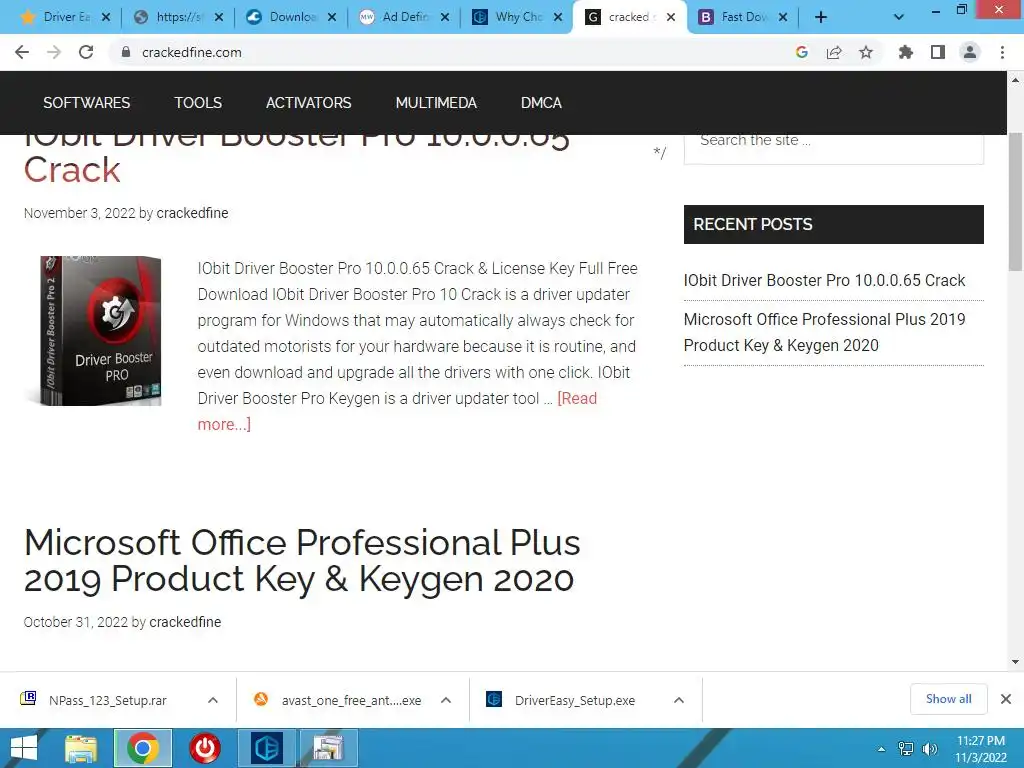Screen dimensions: 1024x768
Task: Bookmark this page with star
Action: [866, 52]
